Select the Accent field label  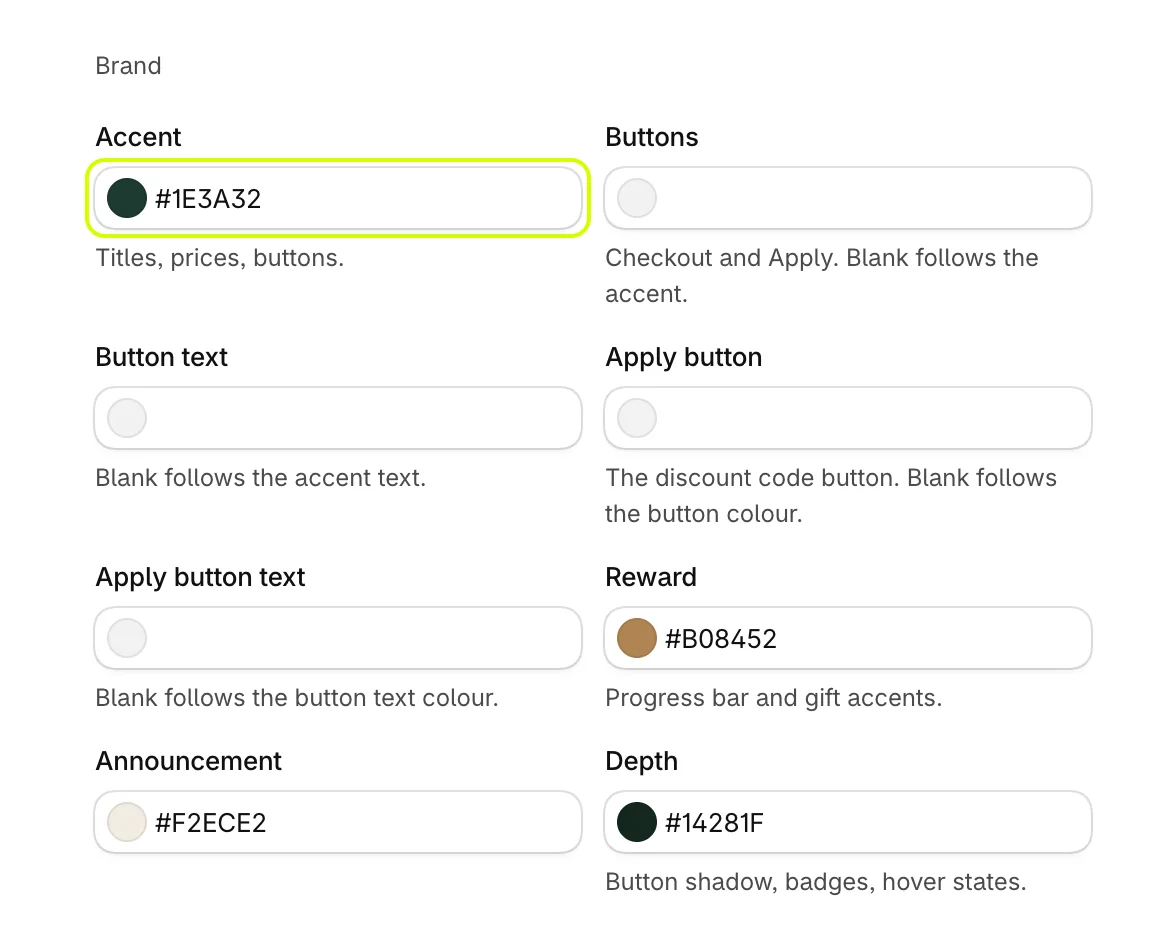pyautogui.click(x=138, y=137)
